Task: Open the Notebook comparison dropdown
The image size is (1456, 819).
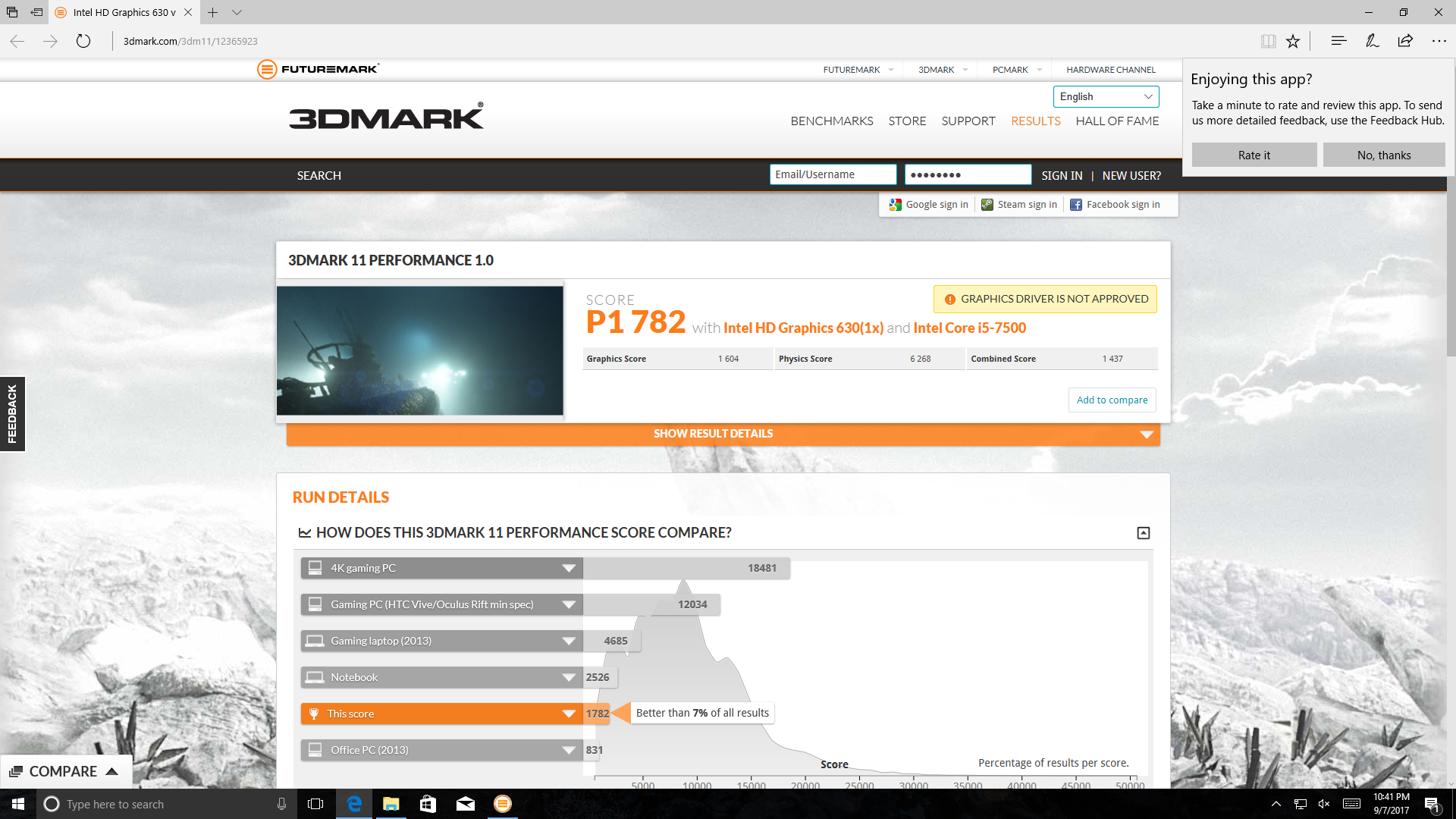Action: click(x=569, y=677)
